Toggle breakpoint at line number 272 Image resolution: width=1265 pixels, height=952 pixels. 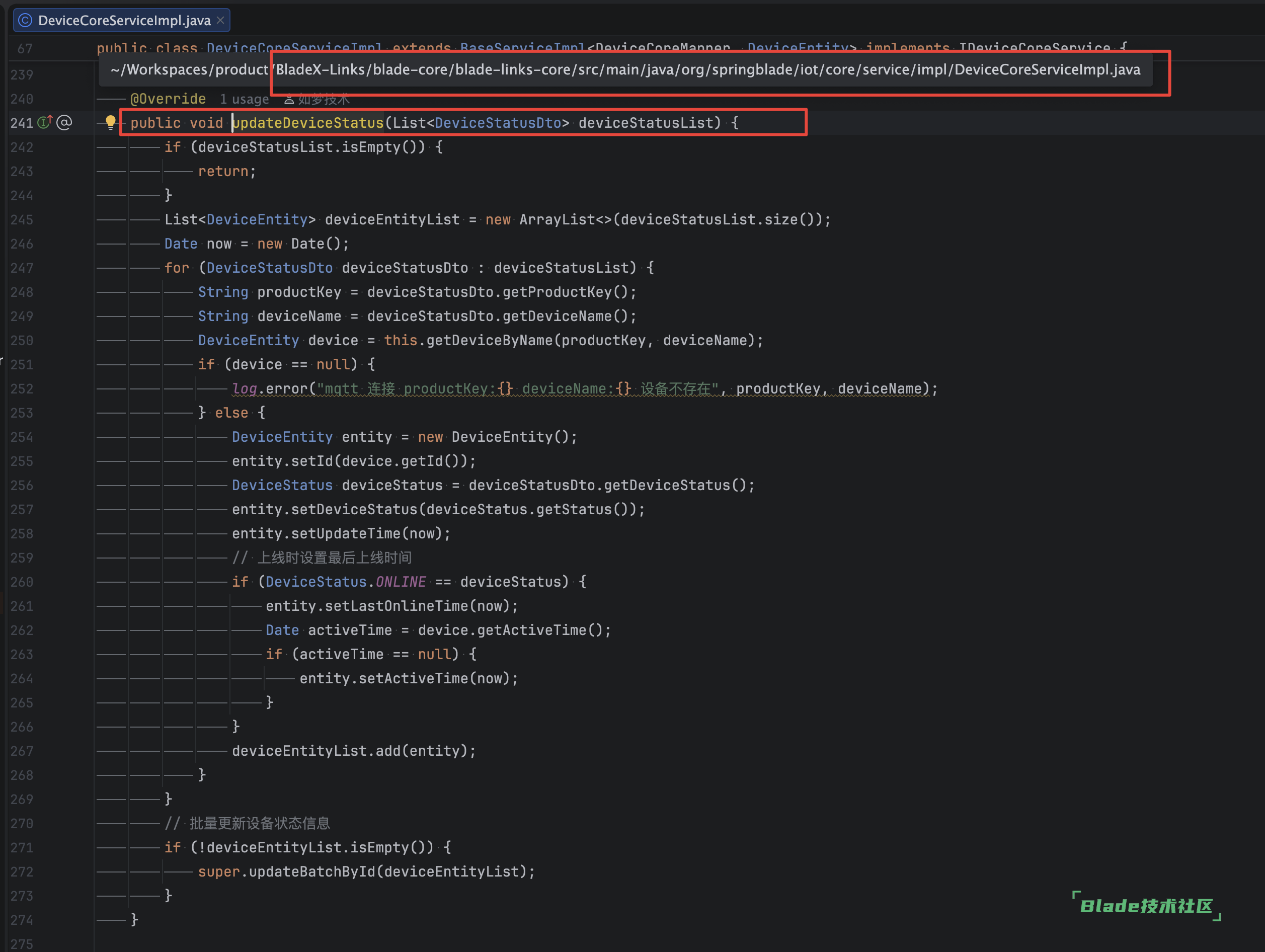pyautogui.click(x=22, y=871)
